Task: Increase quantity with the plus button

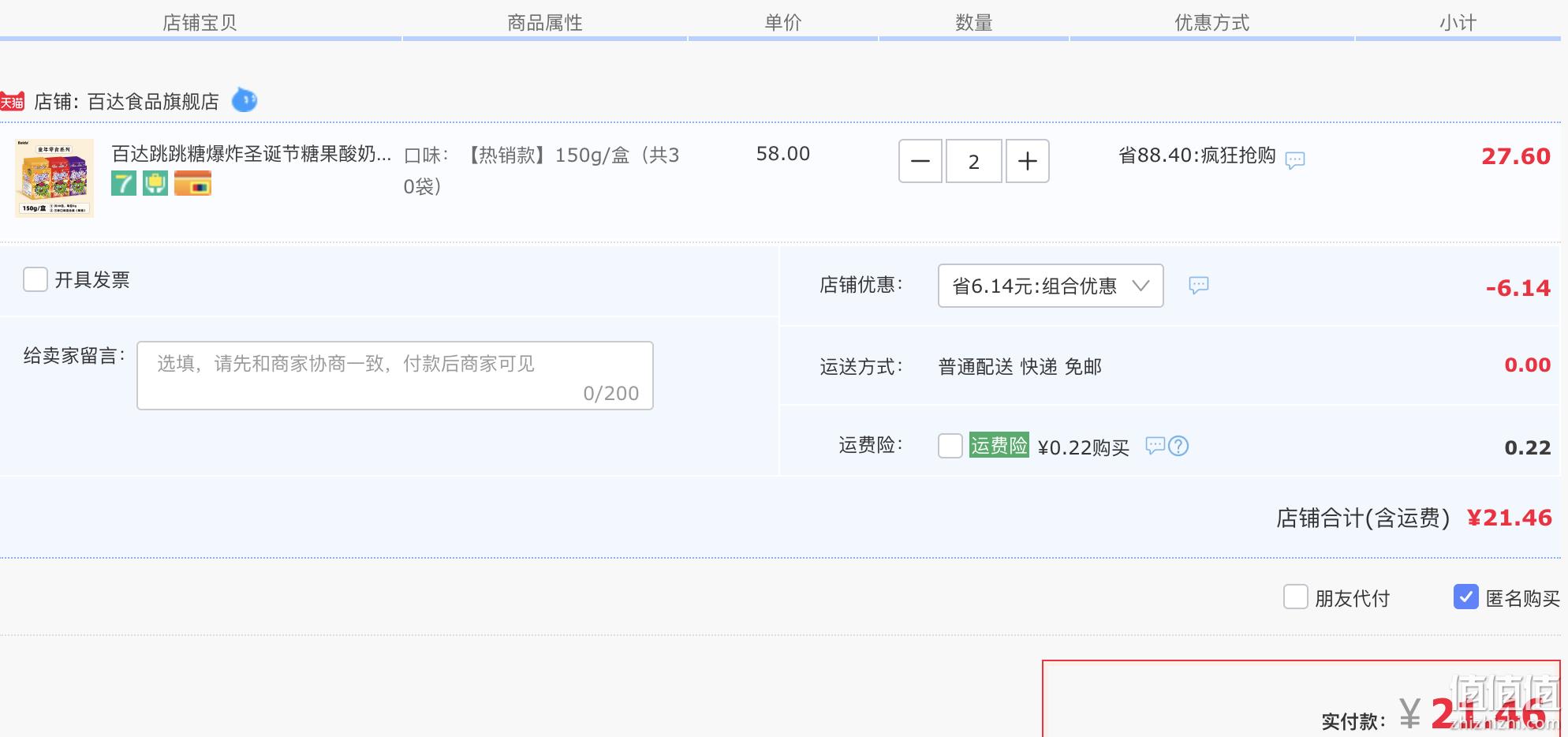Action: [x=1028, y=161]
